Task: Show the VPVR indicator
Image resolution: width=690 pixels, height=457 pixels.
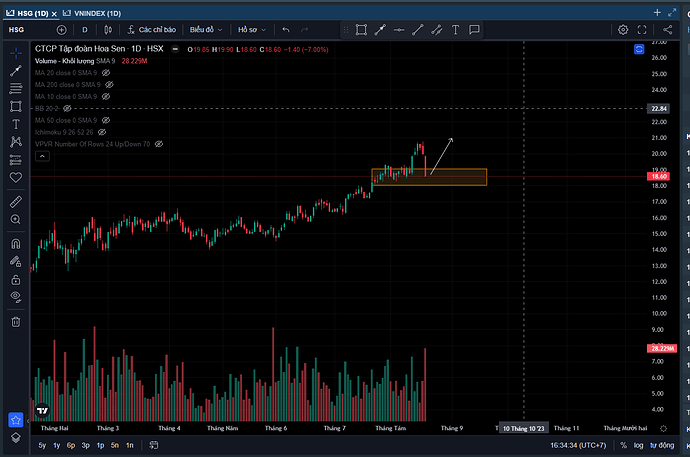Action: [159, 144]
